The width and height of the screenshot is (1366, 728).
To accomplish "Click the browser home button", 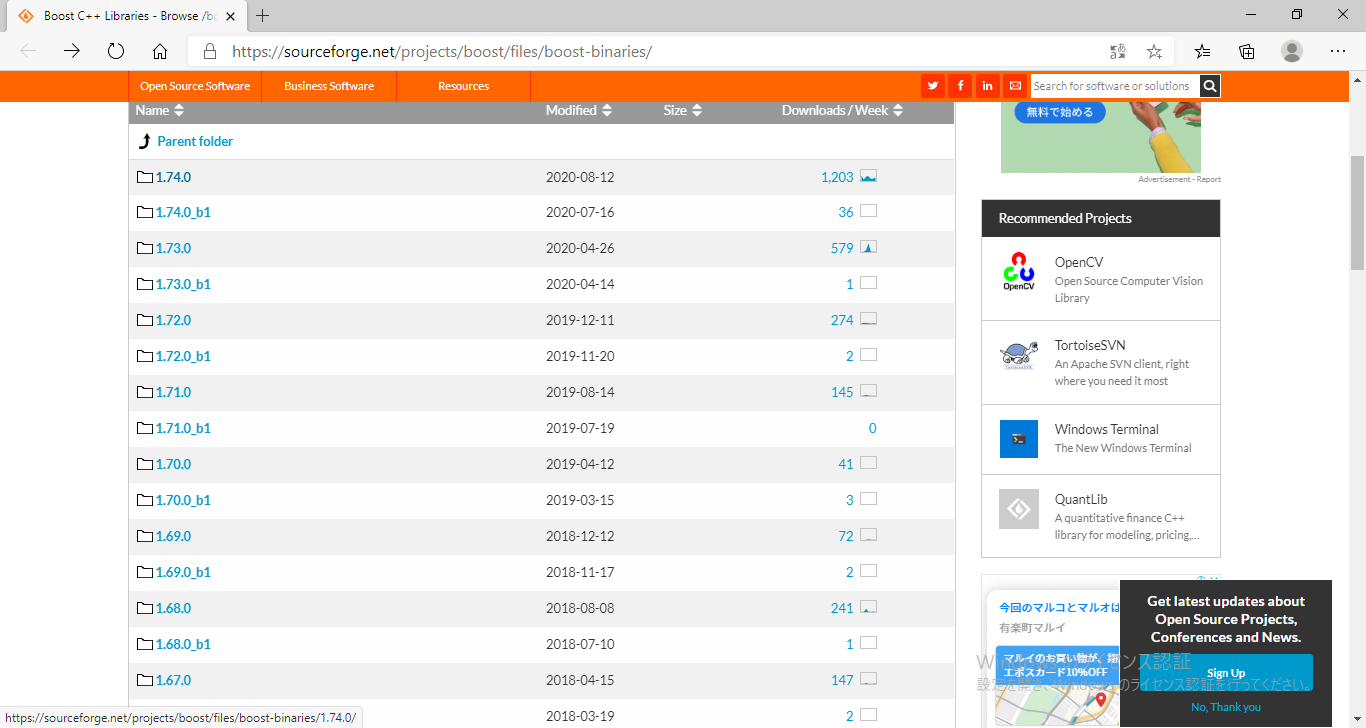I will click(160, 52).
